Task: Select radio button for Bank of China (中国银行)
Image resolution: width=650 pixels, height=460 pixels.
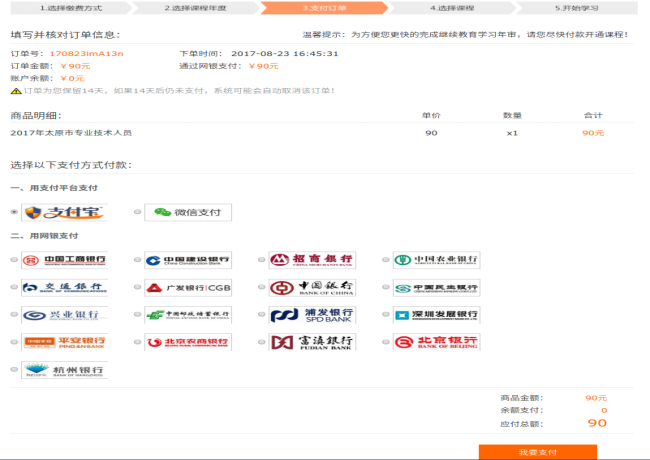Action: (x=261, y=288)
